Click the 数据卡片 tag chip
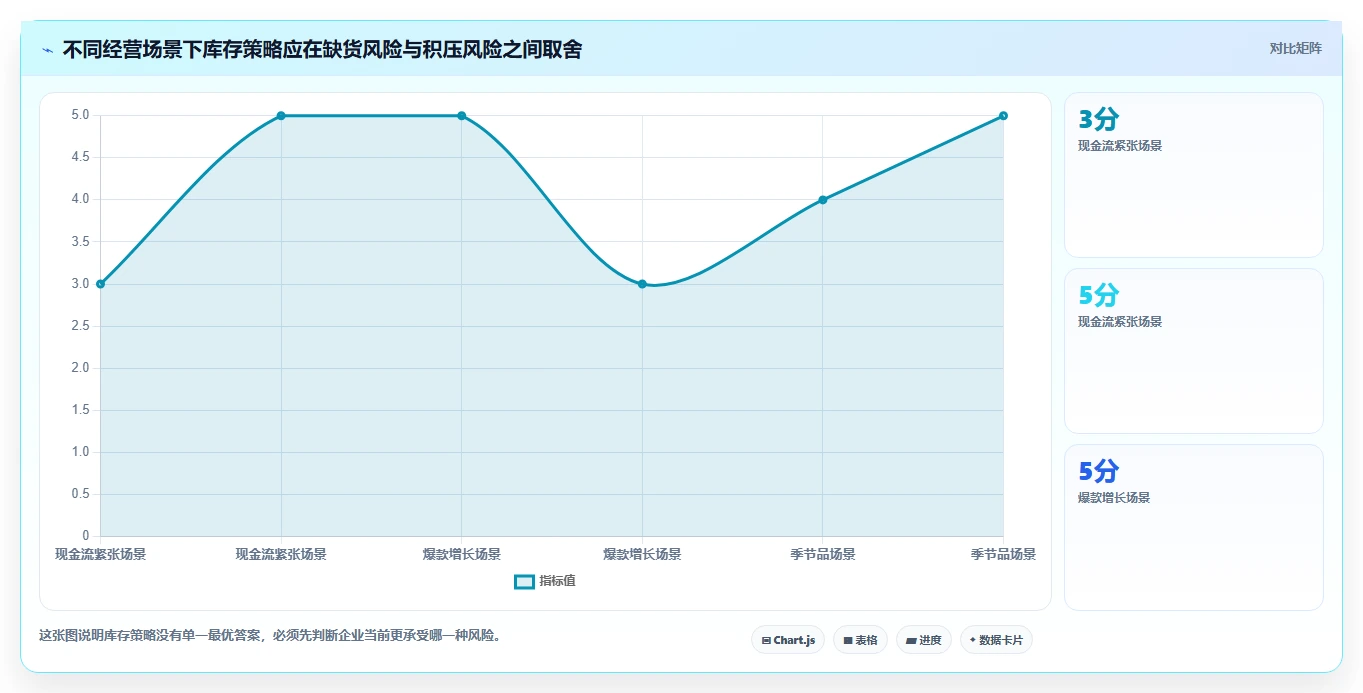Screen dimensions: 1363x693 point(996,640)
